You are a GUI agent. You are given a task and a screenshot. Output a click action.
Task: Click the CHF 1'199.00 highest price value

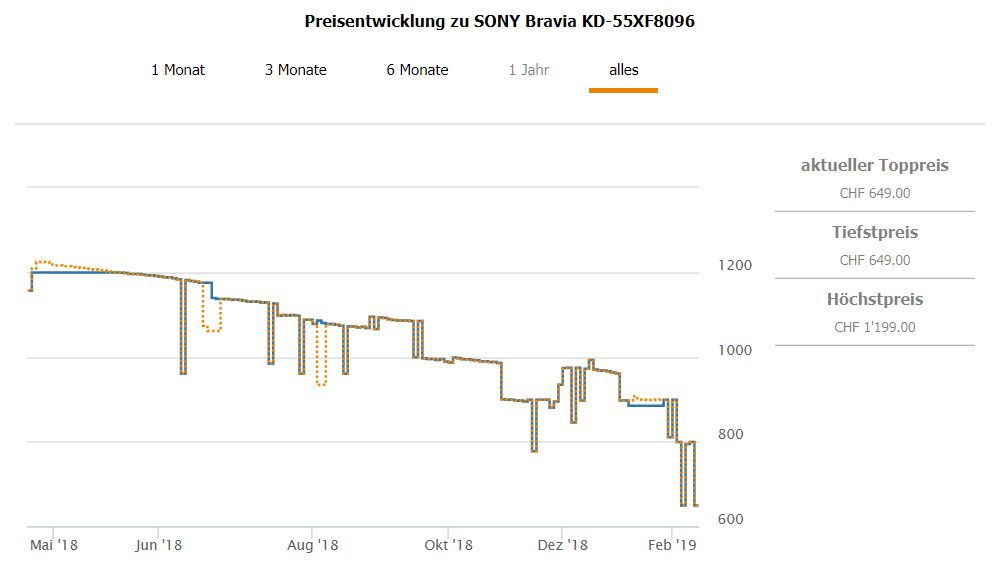tap(874, 328)
